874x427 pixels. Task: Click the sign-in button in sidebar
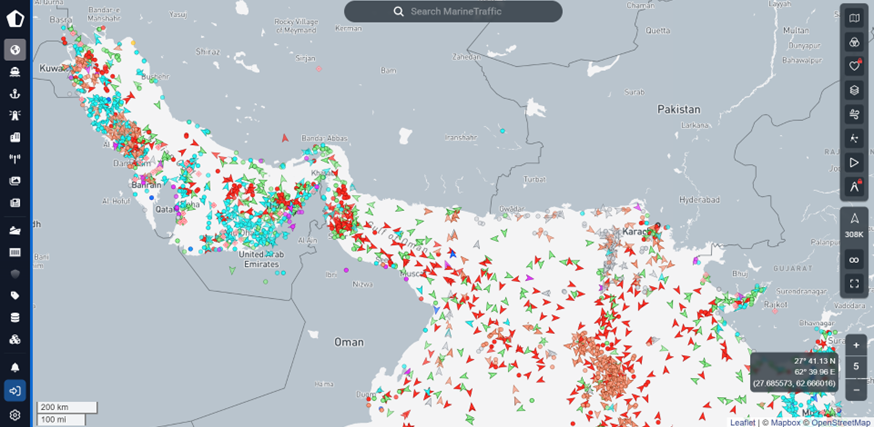(x=15, y=390)
